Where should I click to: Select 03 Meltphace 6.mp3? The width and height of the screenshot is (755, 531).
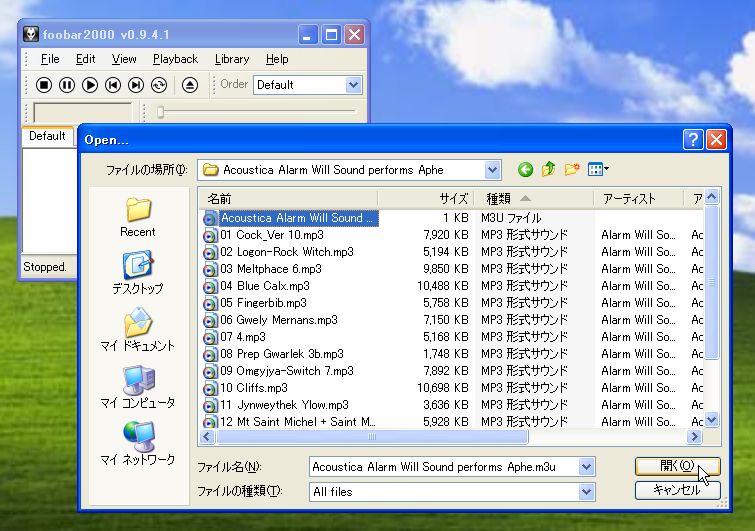271,269
